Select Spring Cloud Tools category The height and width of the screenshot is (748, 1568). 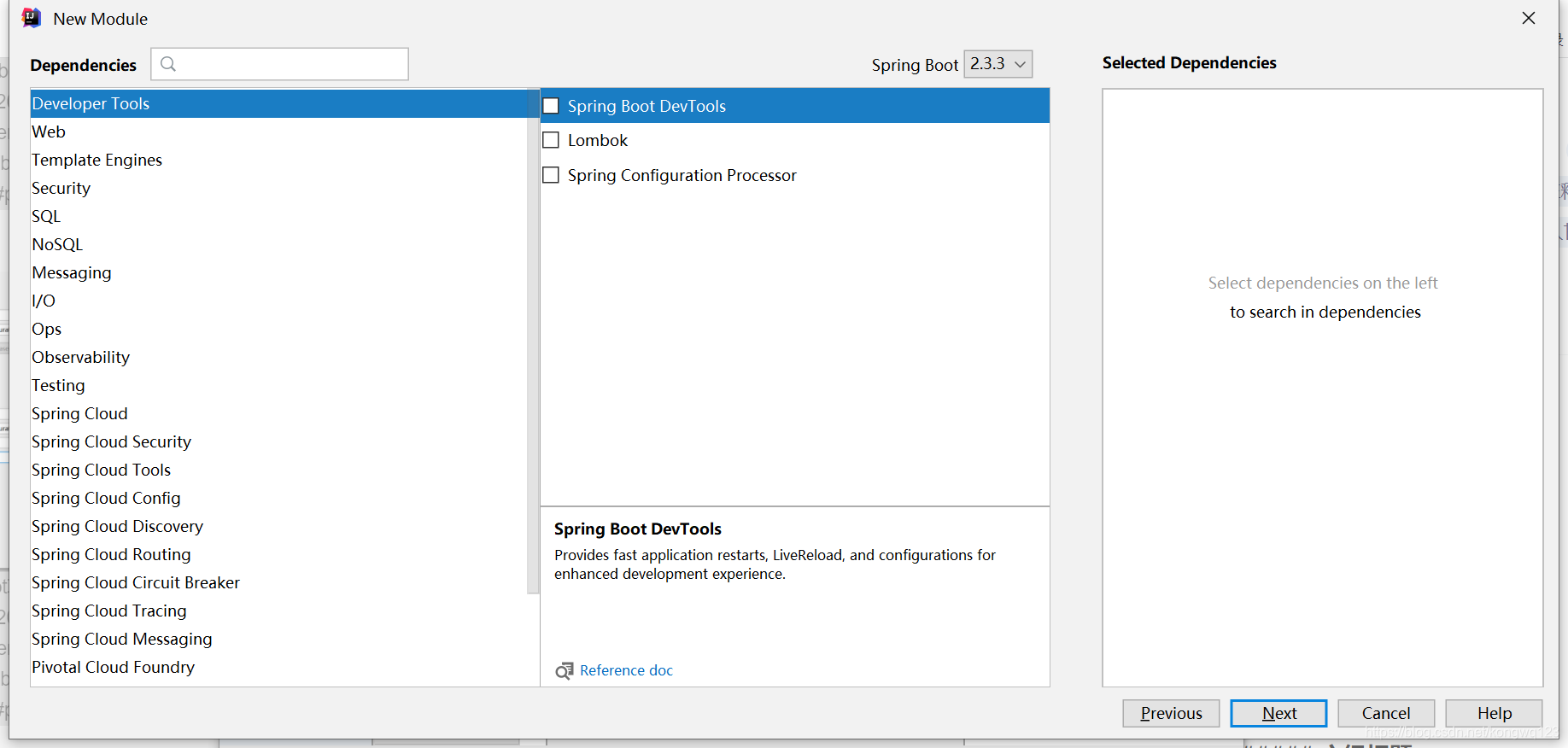click(x=278, y=470)
